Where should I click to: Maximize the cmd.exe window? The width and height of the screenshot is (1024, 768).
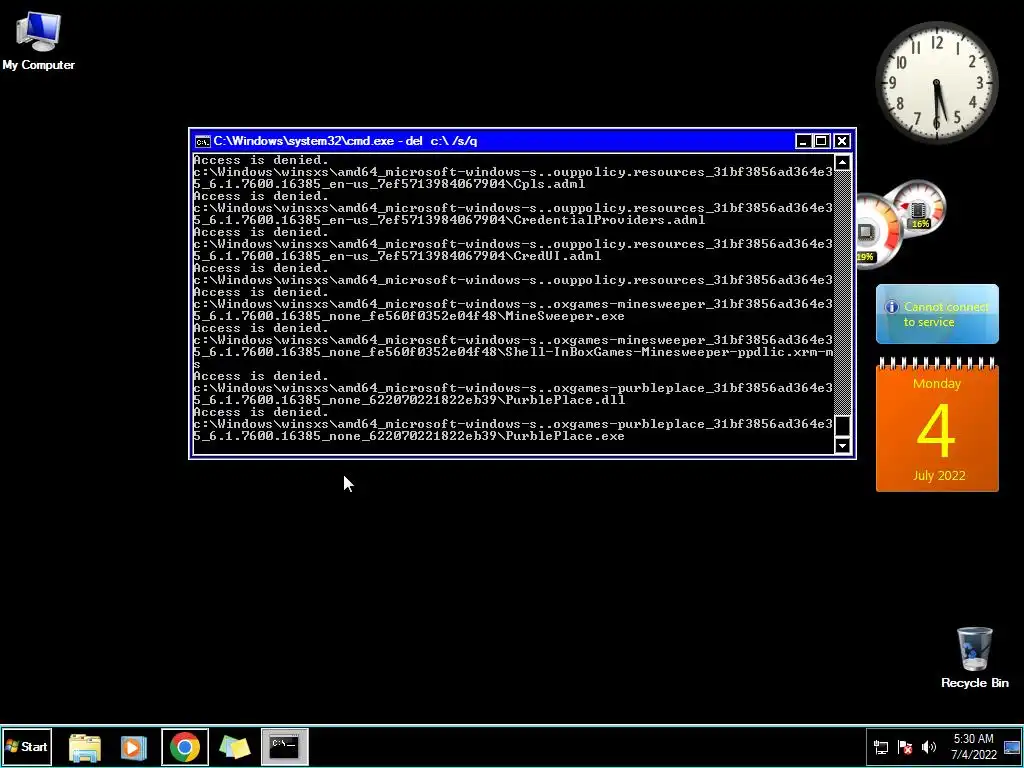(x=822, y=141)
